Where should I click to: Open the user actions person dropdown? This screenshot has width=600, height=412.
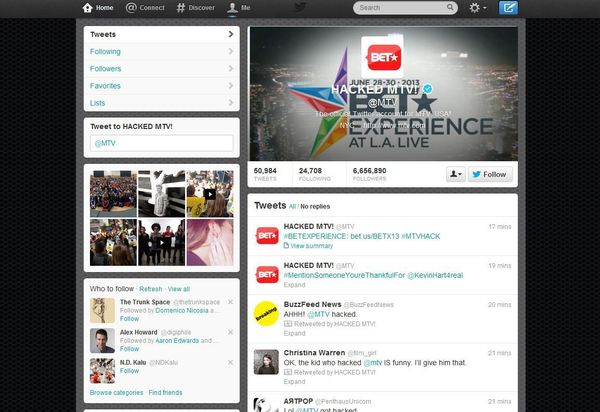click(455, 174)
